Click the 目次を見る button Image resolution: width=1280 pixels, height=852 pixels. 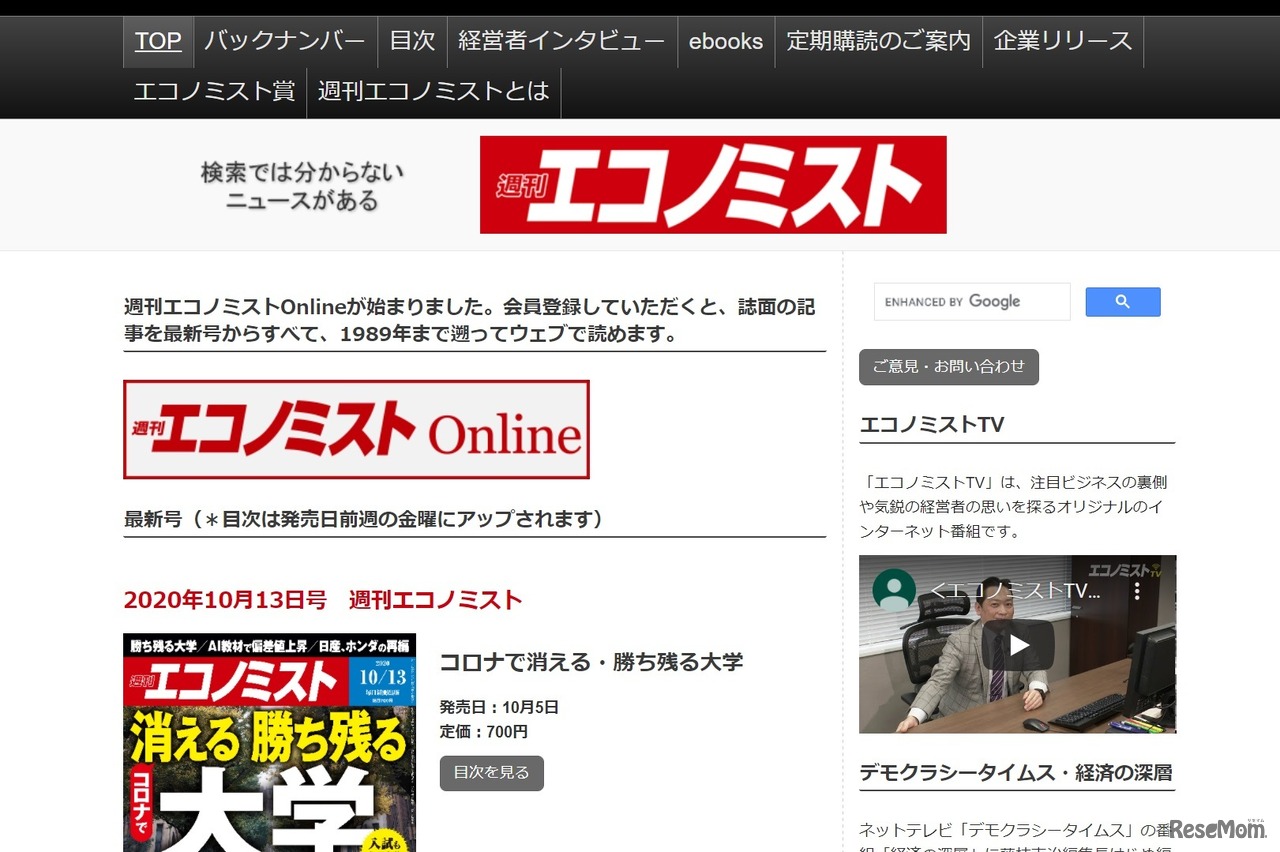click(x=492, y=773)
